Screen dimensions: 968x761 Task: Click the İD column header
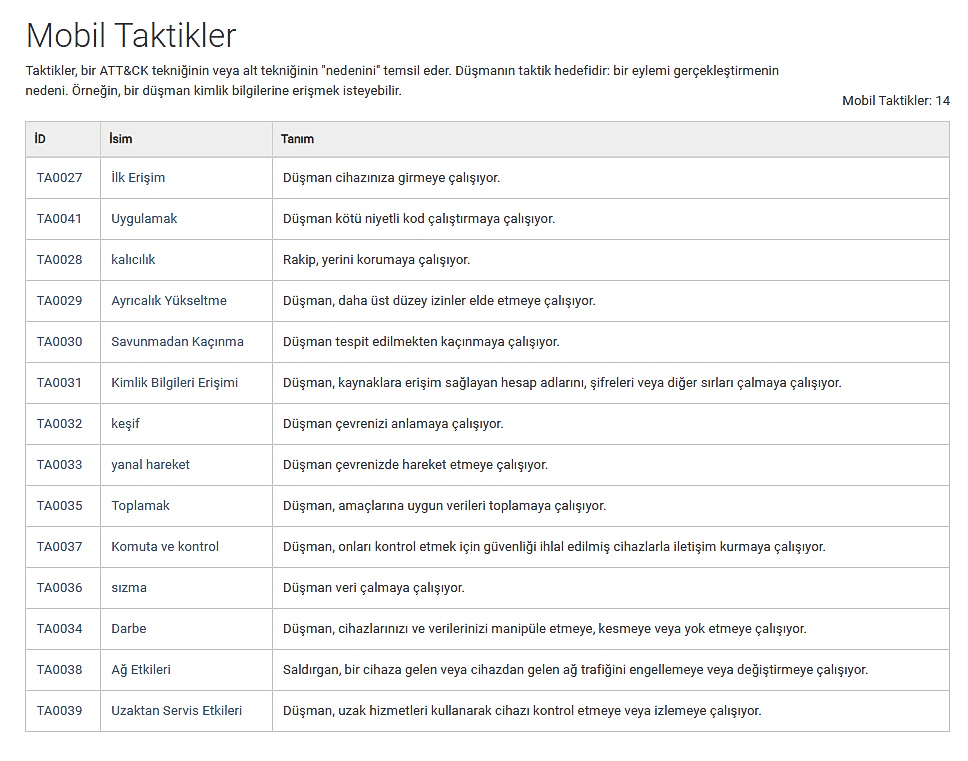[x=40, y=139]
